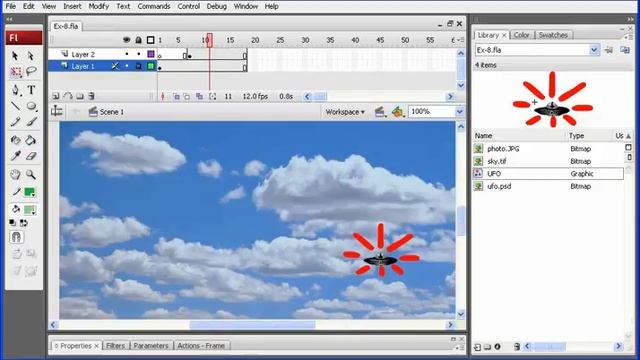Open the zoom 100% dropdown
The height and width of the screenshot is (360, 640).
tap(460, 111)
